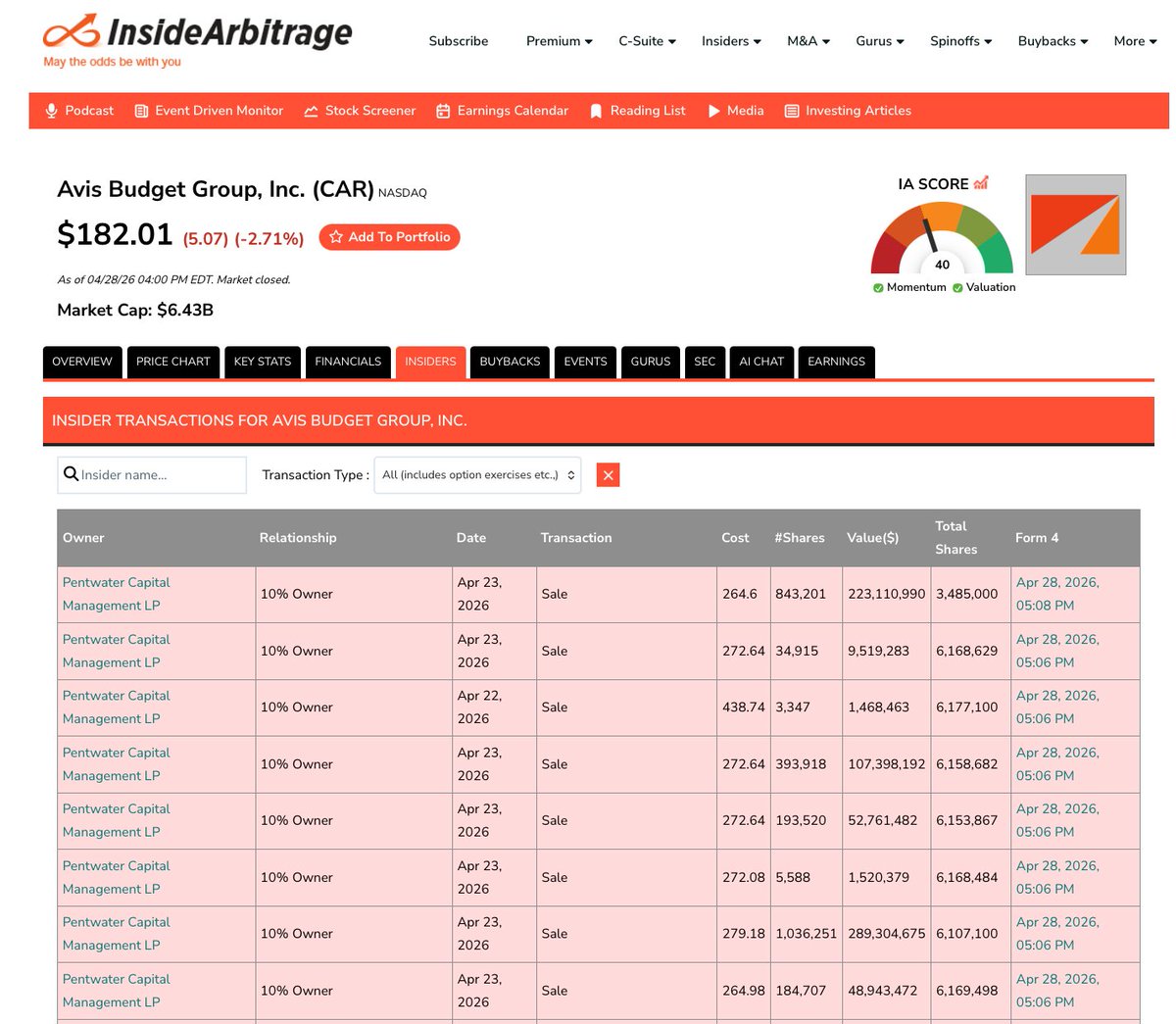Screen dimensions: 1176x1024
Task: Click the 438.74 cost cell
Action: tap(743, 707)
